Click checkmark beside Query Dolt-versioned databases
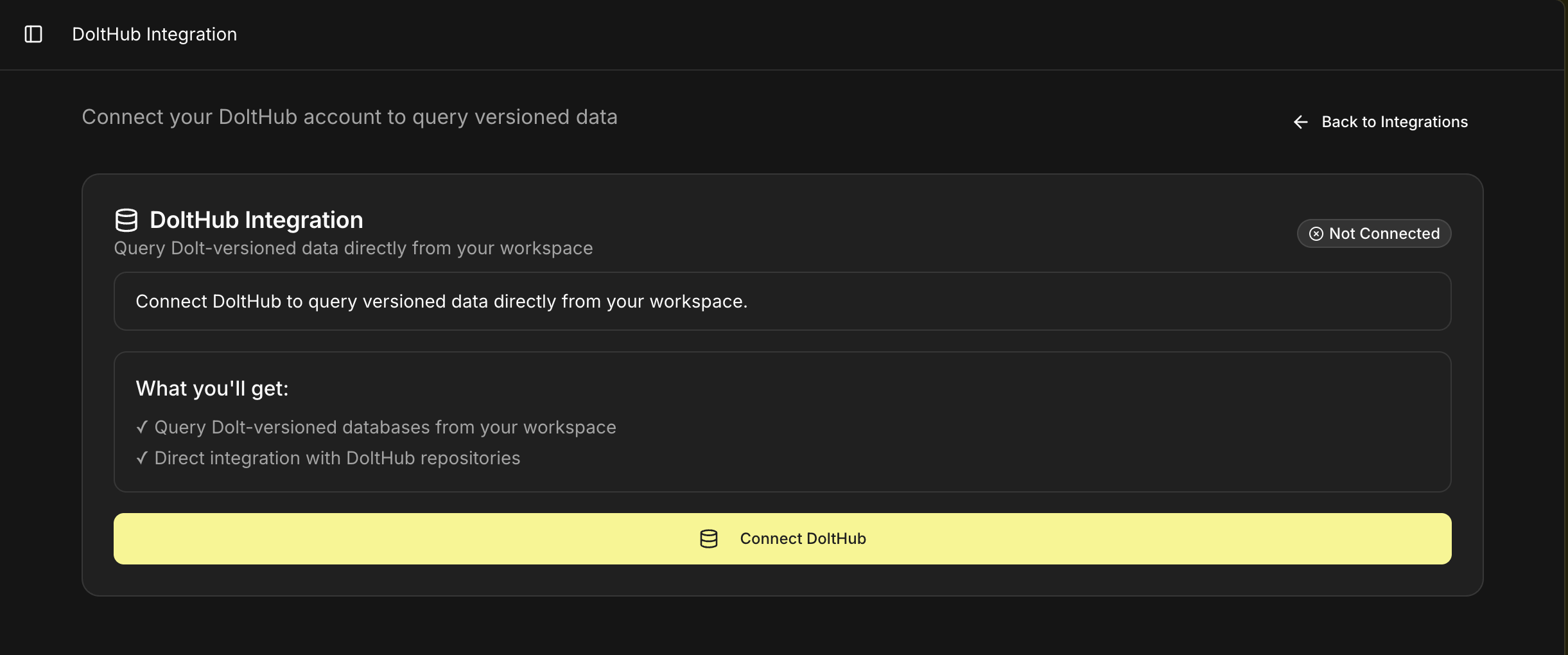 point(142,427)
